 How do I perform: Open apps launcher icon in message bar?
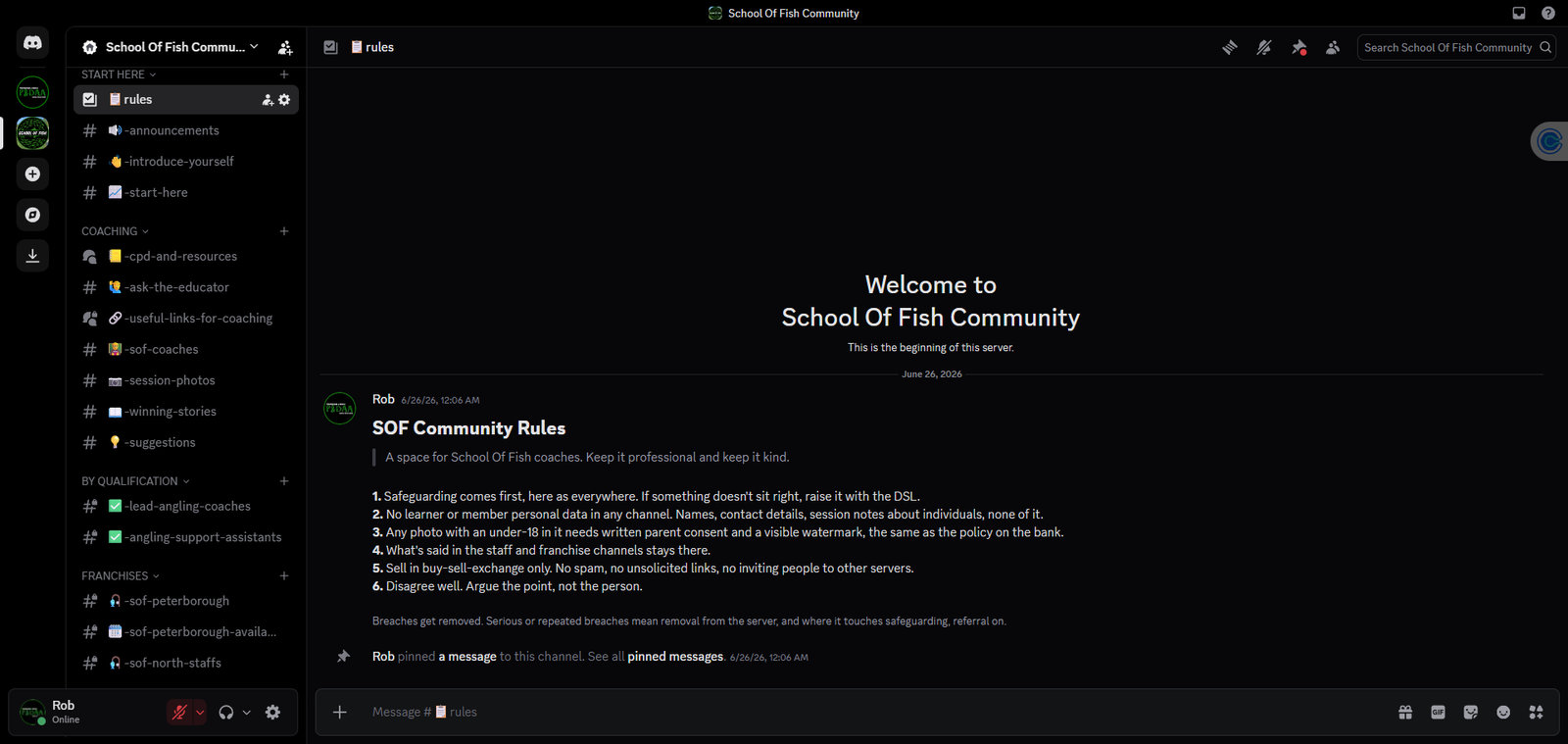(1536, 713)
